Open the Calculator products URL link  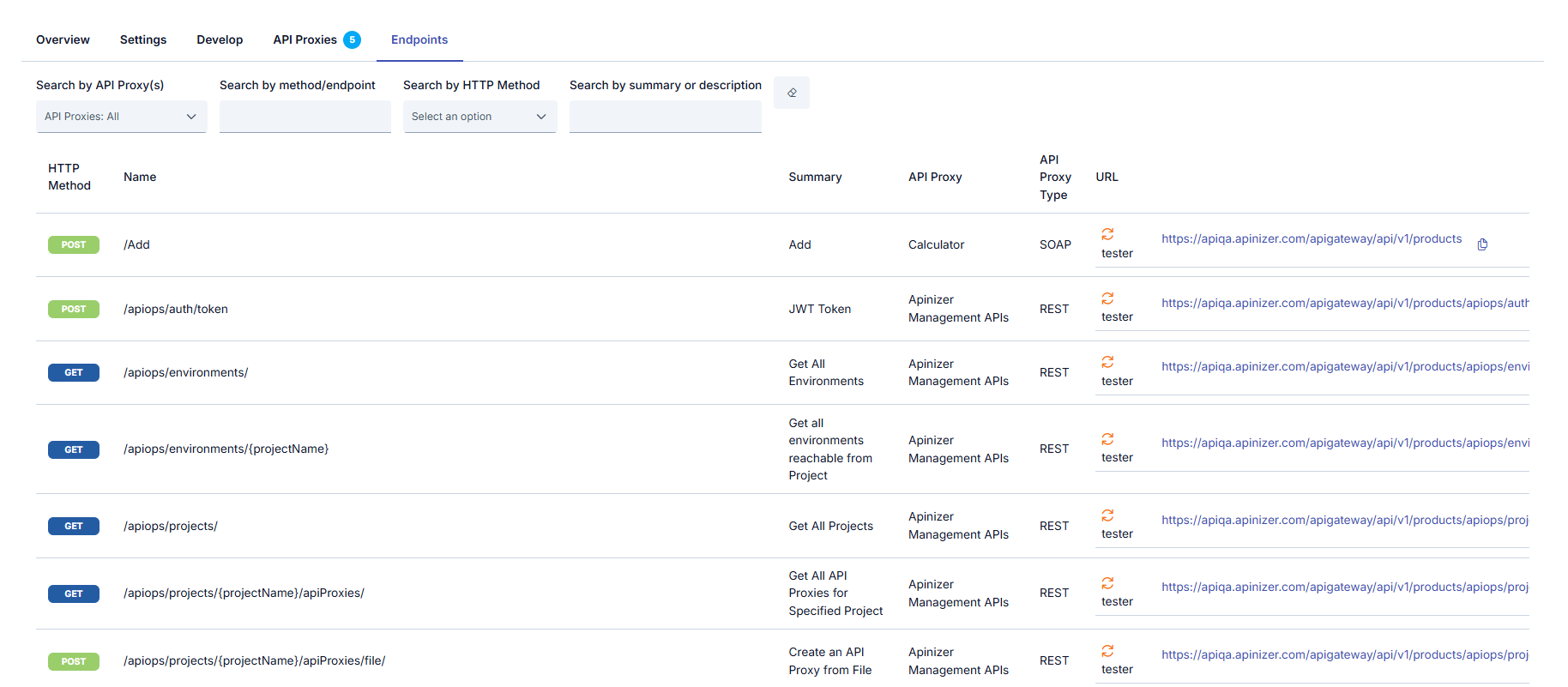pyautogui.click(x=1311, y=239)
